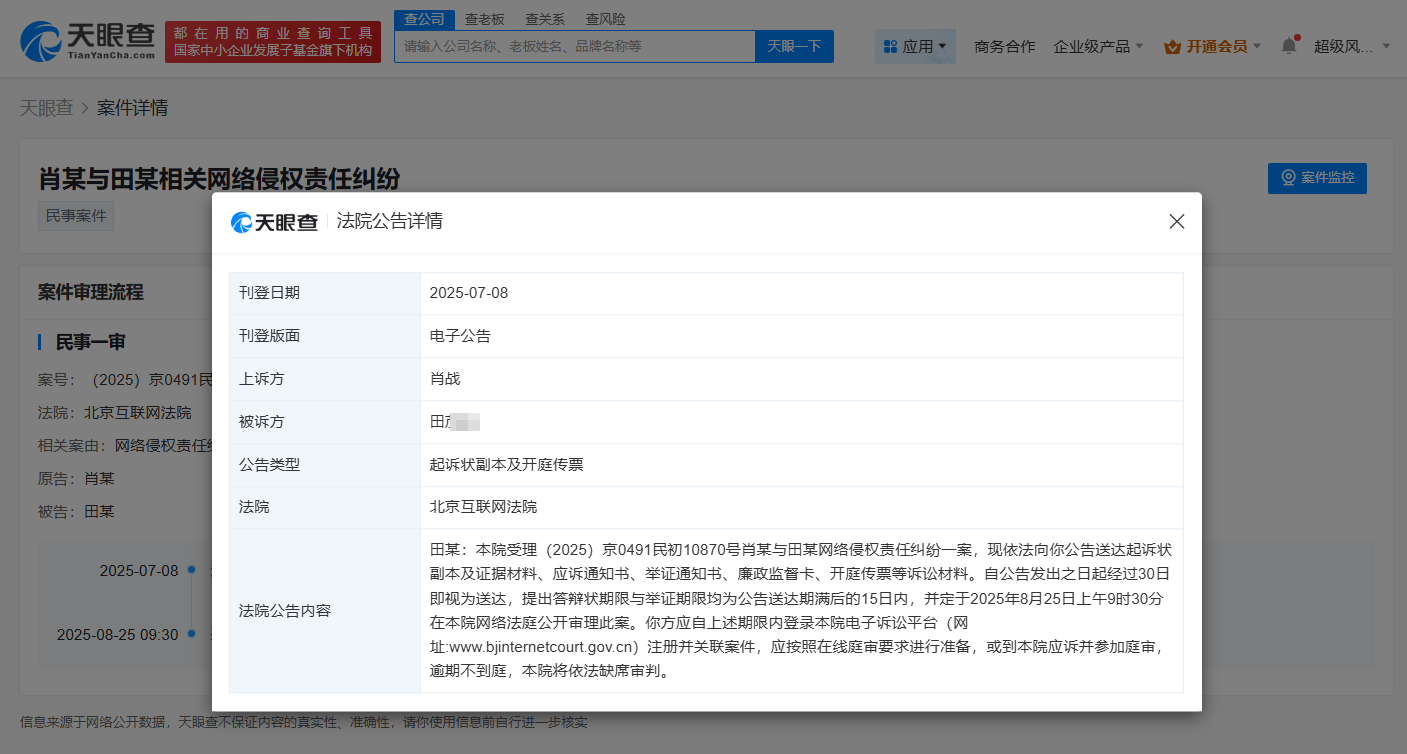Click the 天眼查 breadcrumb link

click(x=46, y=108)
